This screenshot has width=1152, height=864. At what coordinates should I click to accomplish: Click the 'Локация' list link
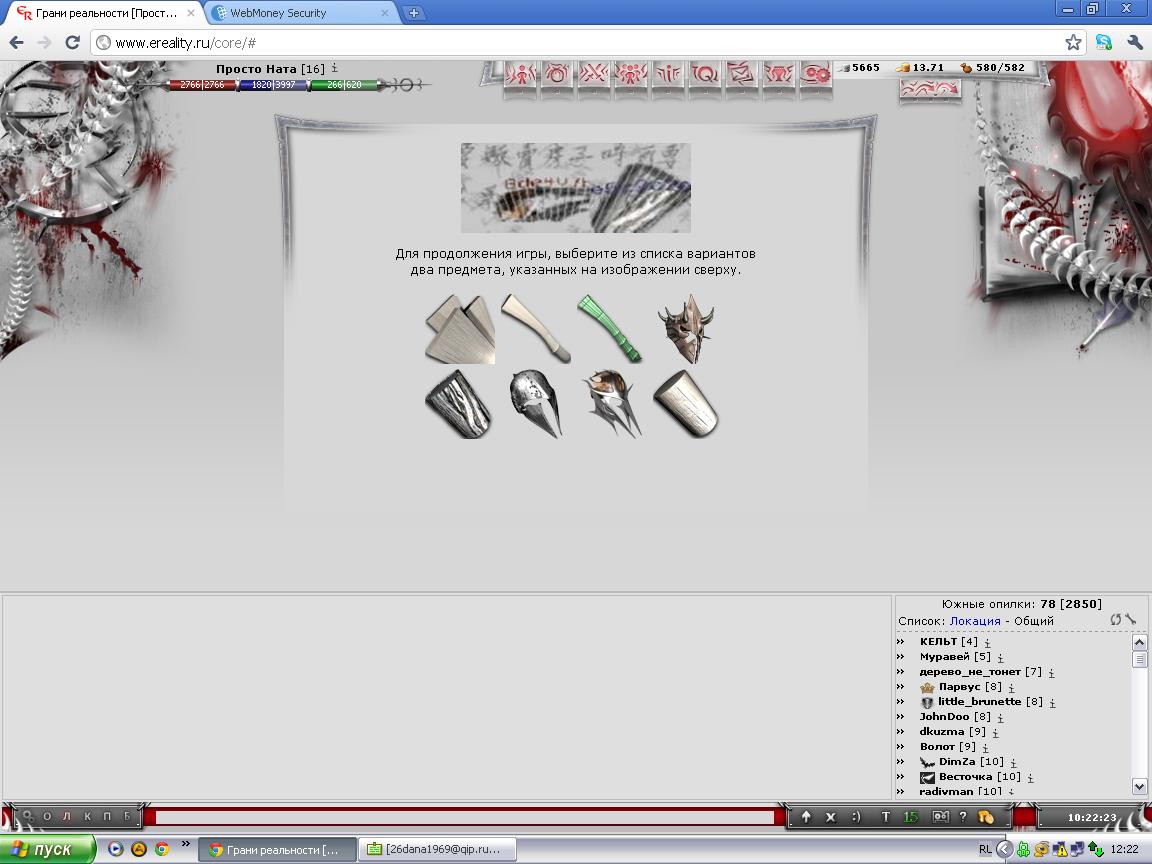tap(975, 621)
